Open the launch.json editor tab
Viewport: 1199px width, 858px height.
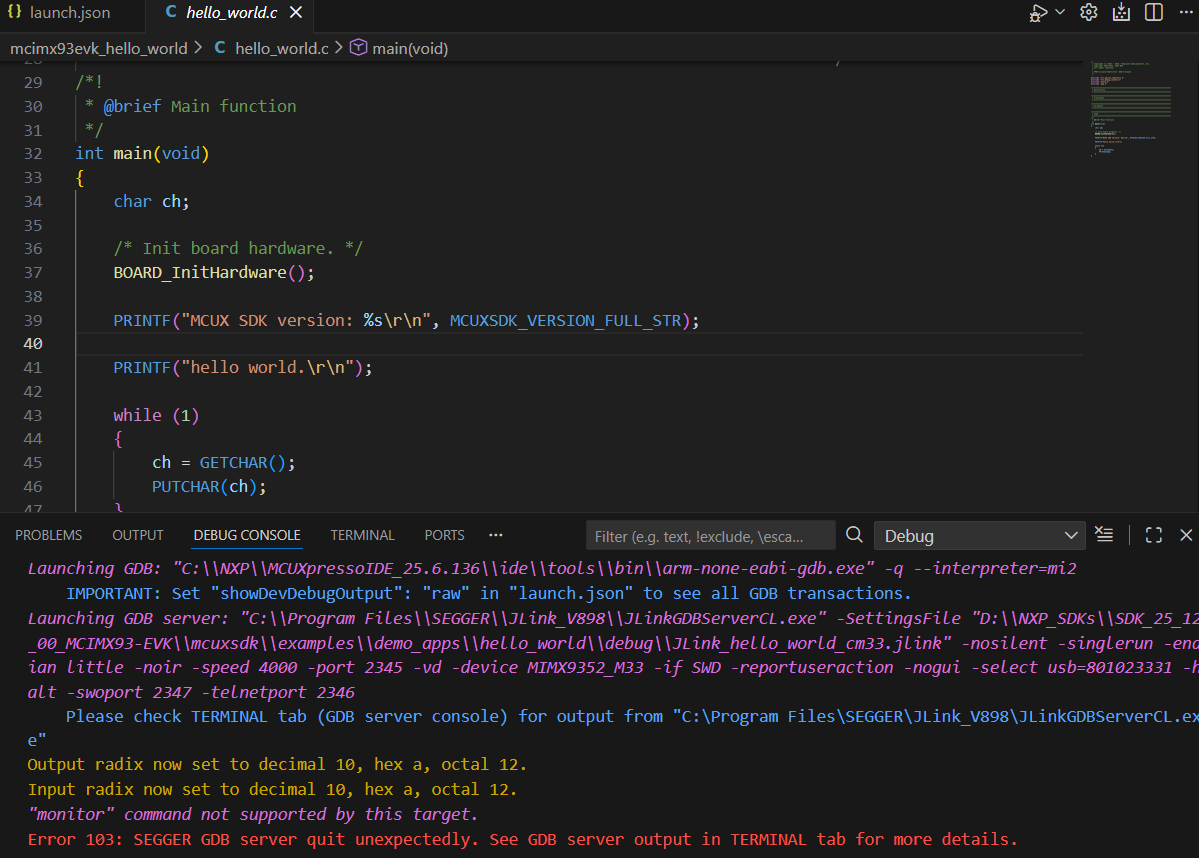click(60, 13)
